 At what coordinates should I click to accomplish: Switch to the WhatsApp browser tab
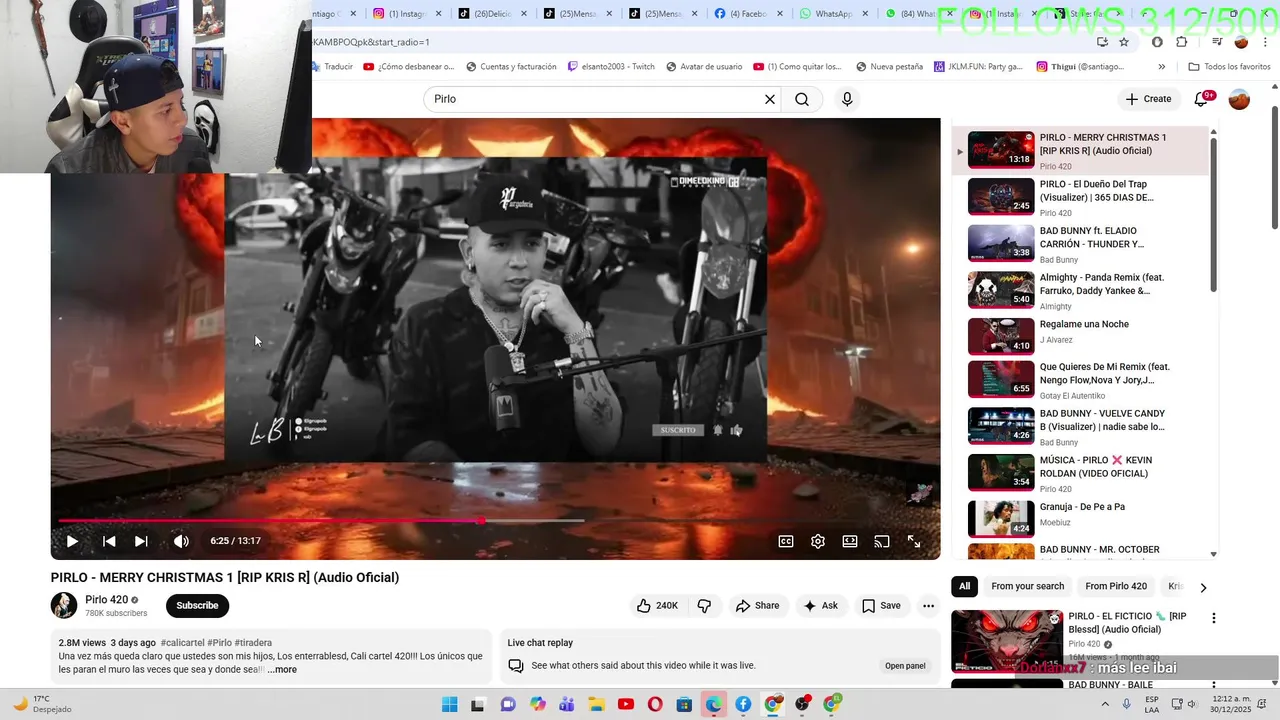pyautogui.click(x=834, y=14)
